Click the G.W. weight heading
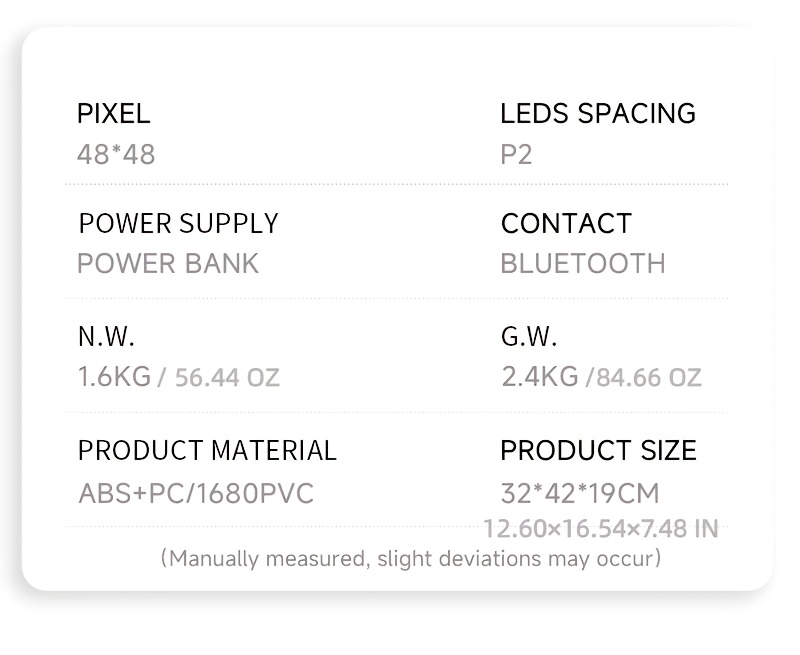800x655 pixels. 529,336
